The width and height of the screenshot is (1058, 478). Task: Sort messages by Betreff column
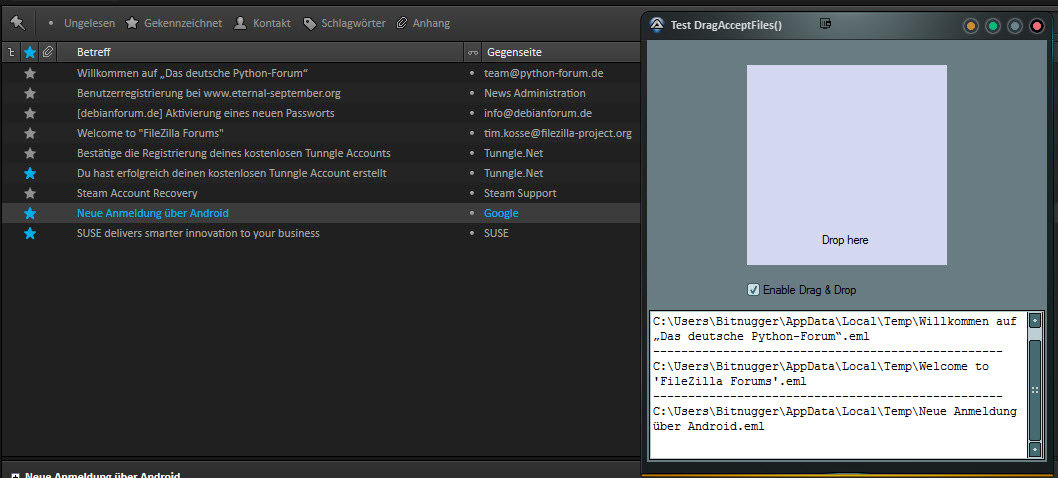click(x=260, y=52)
